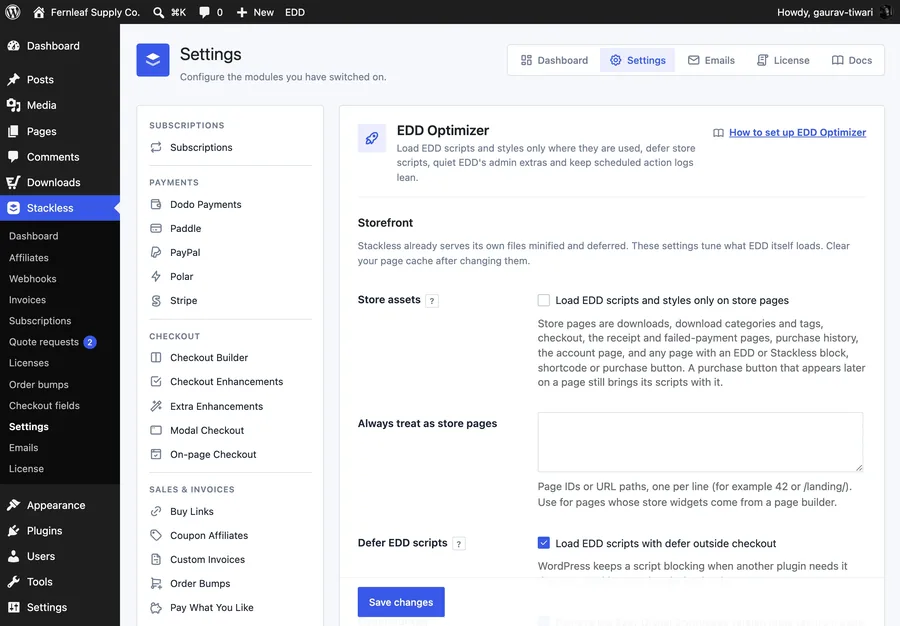Viewport: 900px width, 626px height.
Task: Open Invoices submenu under Stackless
Action: 60,300
